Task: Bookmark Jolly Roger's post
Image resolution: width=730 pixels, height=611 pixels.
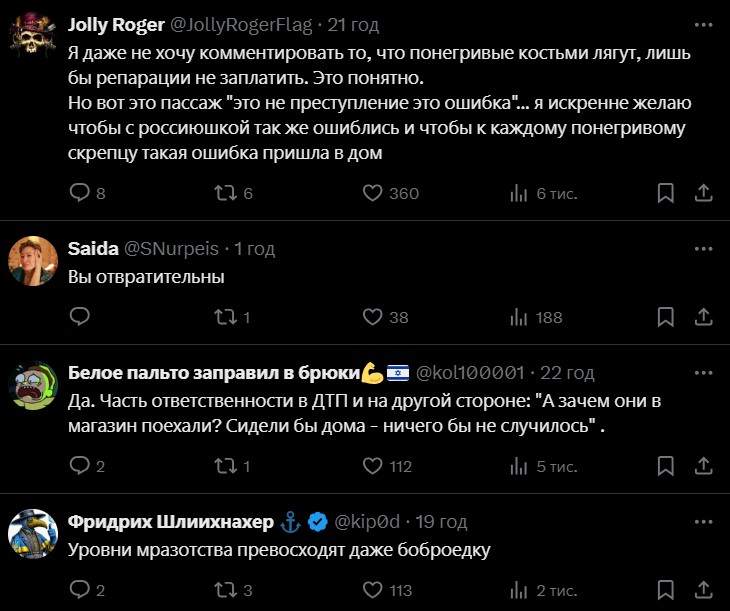Action: coord(665,193)
